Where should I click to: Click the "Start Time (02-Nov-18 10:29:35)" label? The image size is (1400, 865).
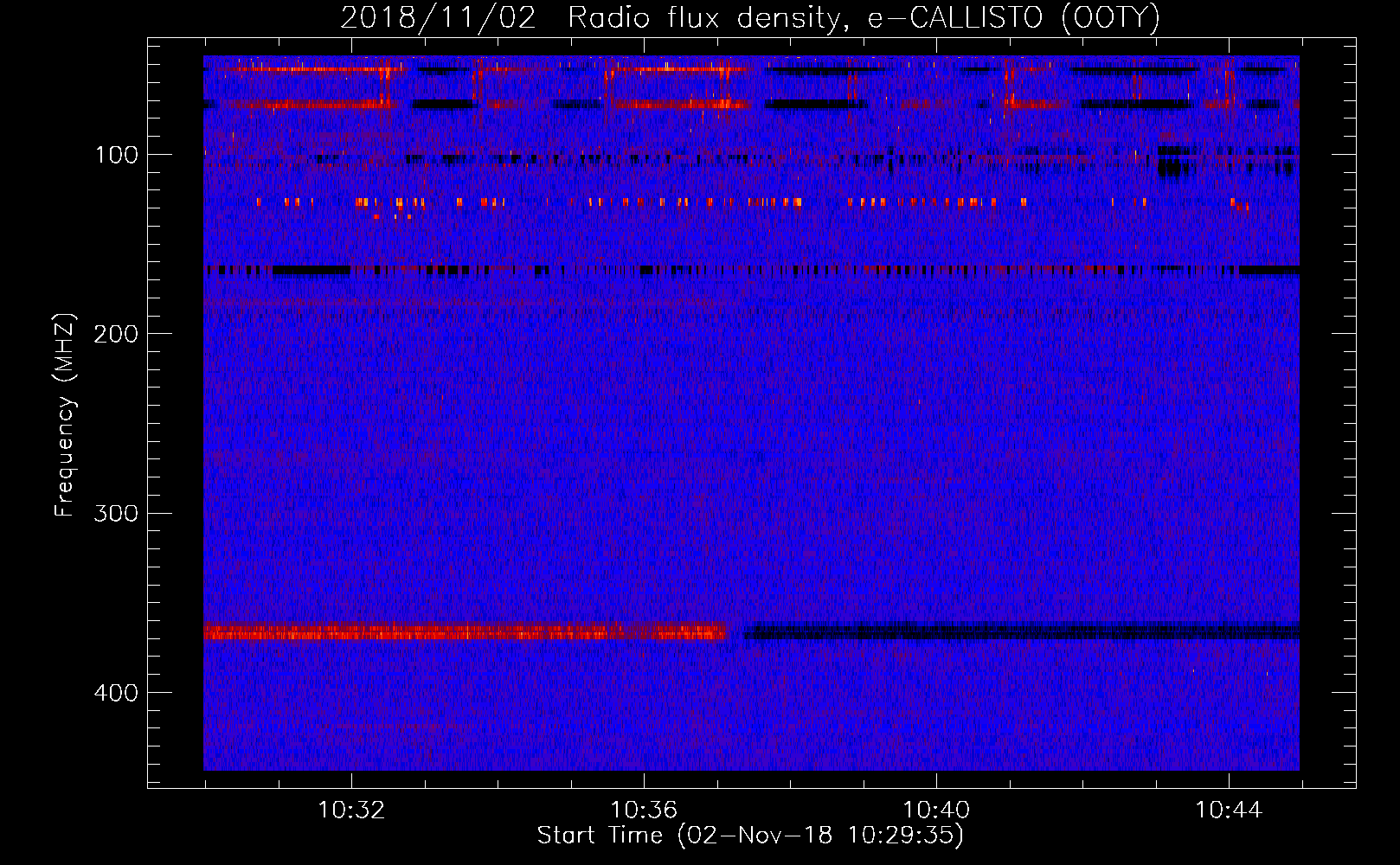pyautogui.click(x=750, y=836)
